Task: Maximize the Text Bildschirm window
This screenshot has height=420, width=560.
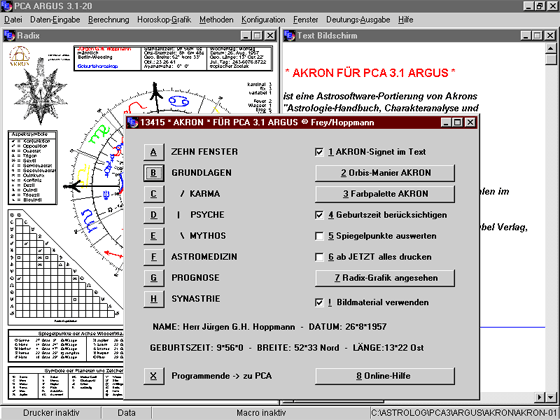Action: 537,36
